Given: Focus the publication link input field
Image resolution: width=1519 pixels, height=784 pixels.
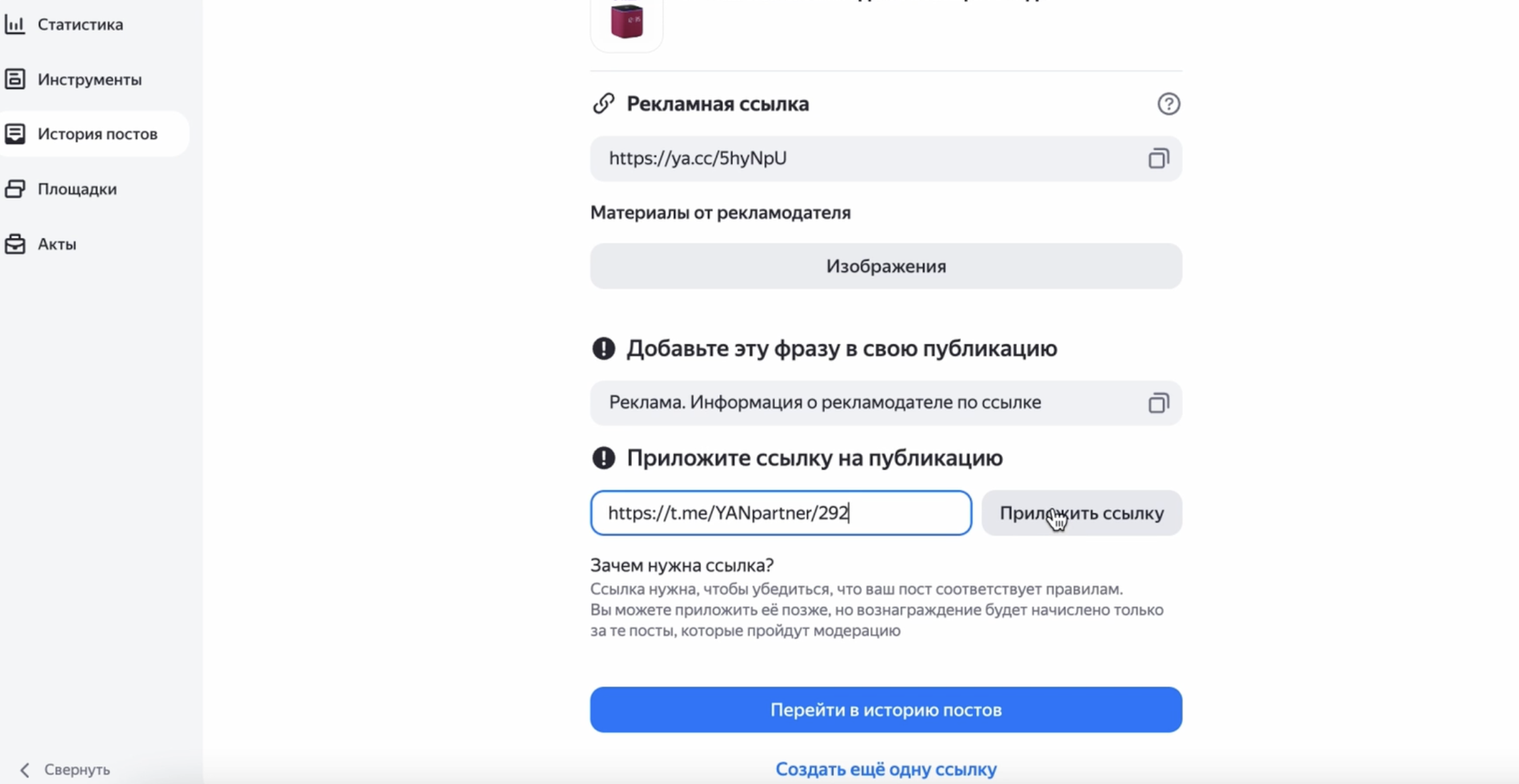Looking at the screenshot, I should [780, 513].
